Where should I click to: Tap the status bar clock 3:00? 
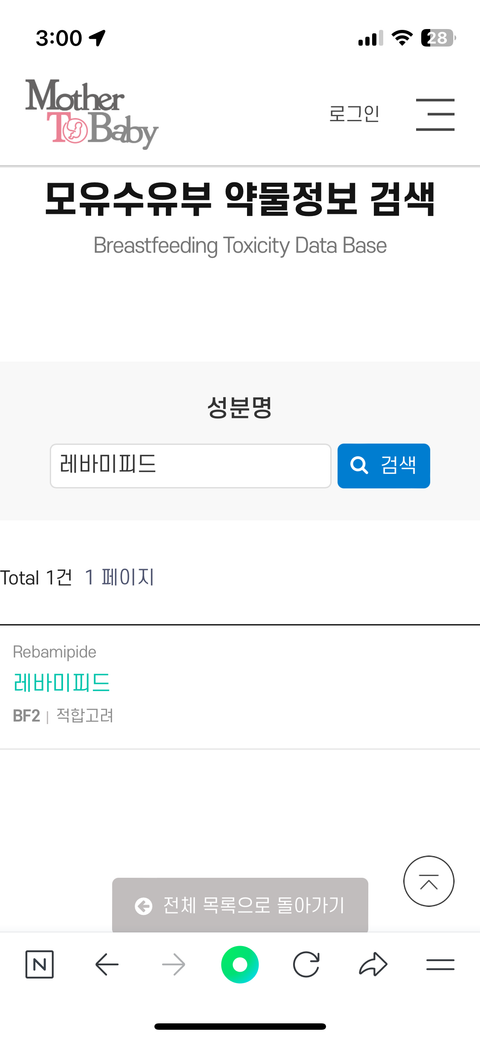[x=59, y=38]
